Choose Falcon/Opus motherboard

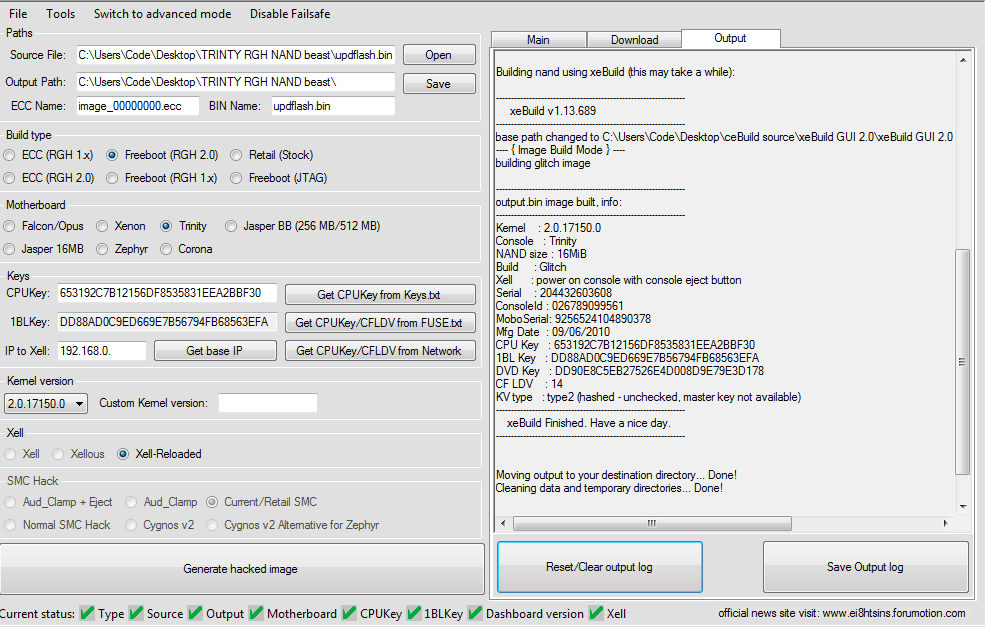pos(44,226)
